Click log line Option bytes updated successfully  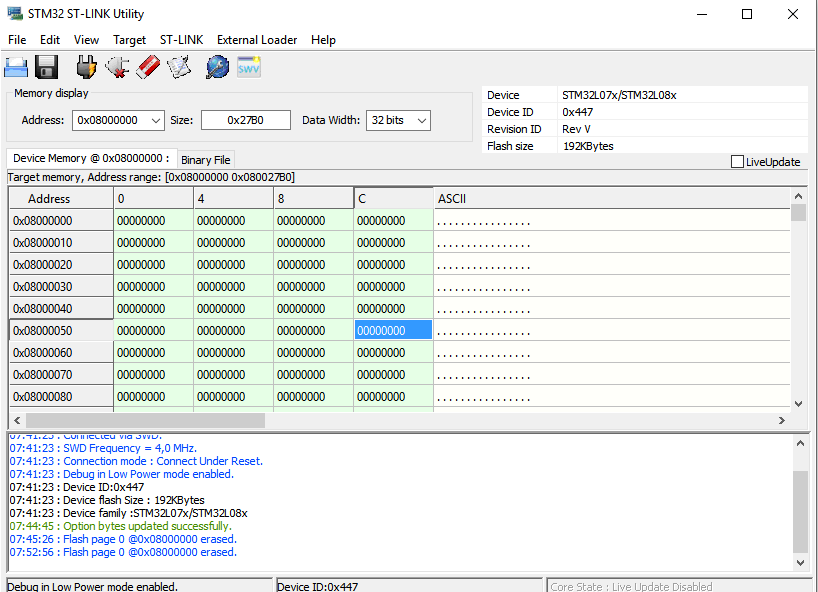point(121,526)
